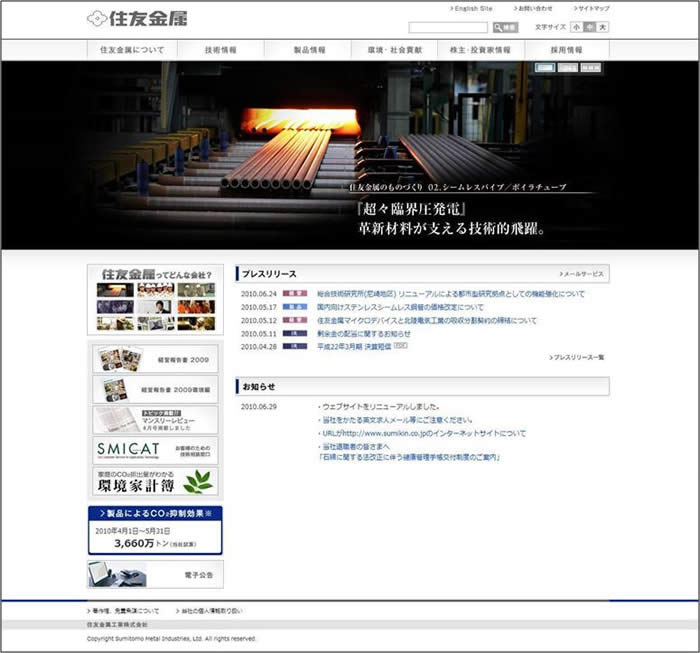
Task: Open the 製品によるCO₂抑制効果 box header
Action: point(155,514)
